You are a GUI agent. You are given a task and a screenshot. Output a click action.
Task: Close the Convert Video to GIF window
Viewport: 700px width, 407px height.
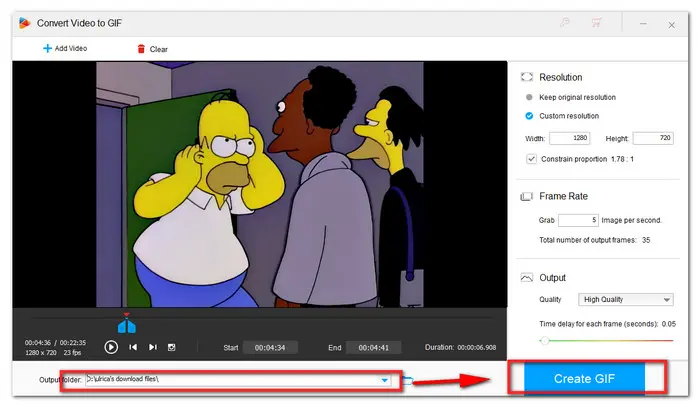click(x=671, y=25)
